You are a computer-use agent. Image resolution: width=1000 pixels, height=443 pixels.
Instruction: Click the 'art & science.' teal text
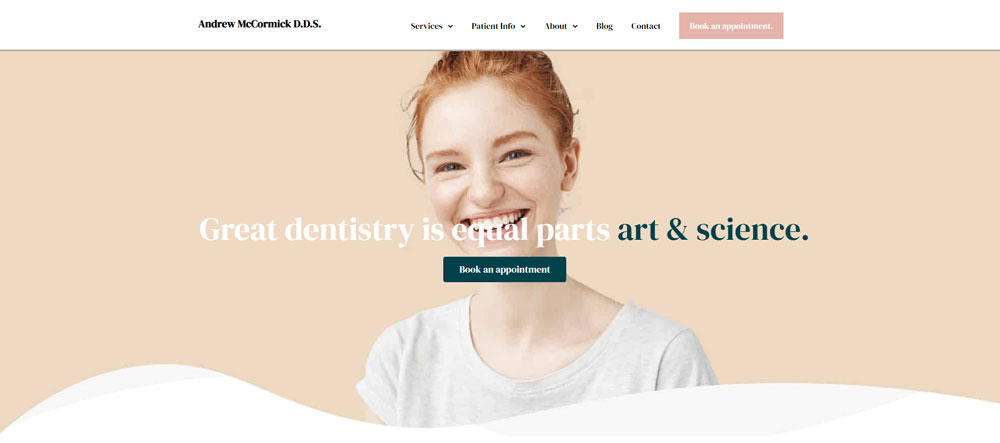click(712, 229)
